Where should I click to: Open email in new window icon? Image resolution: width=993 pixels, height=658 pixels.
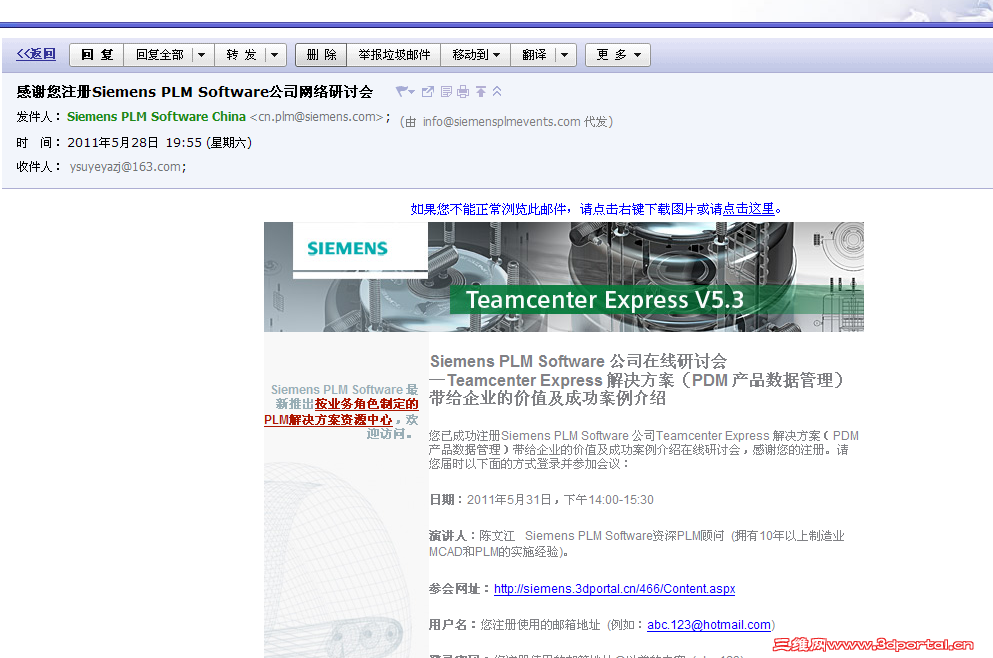(427, 92)
